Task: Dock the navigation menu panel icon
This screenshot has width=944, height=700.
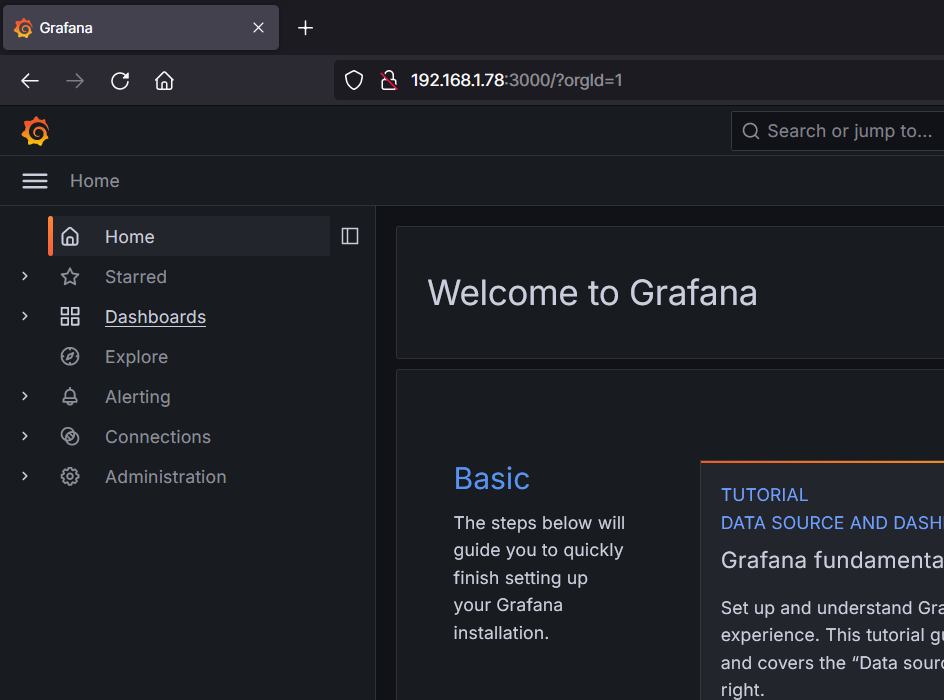Action: click(350, 236)
